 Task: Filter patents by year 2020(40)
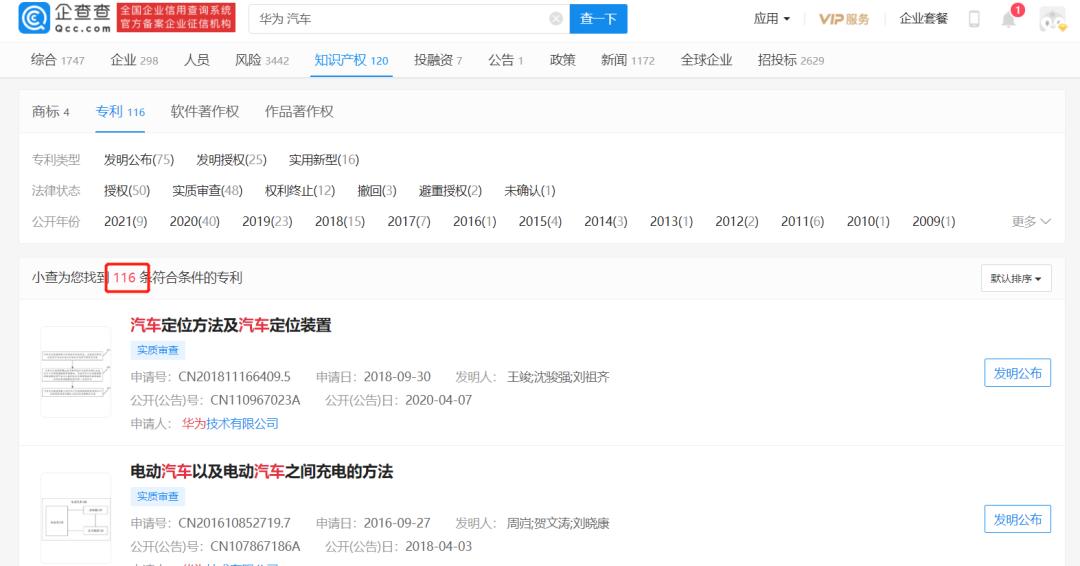click(x=194, y=221)
